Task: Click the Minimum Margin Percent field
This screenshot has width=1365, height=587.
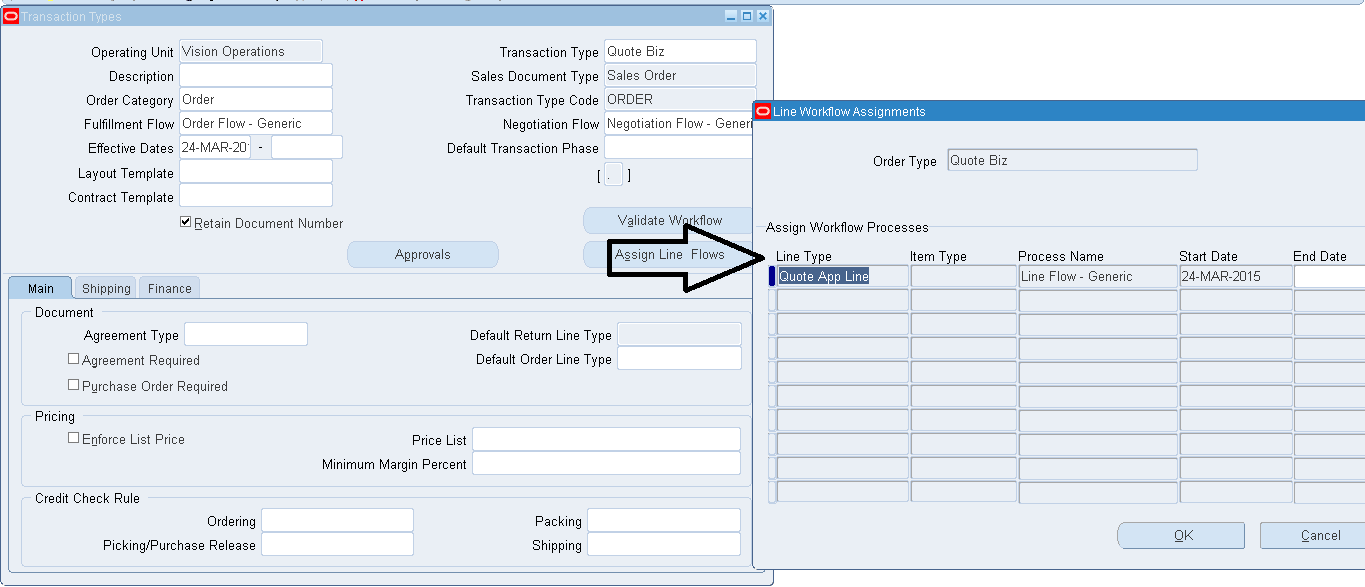Action: tap(606, 463)
